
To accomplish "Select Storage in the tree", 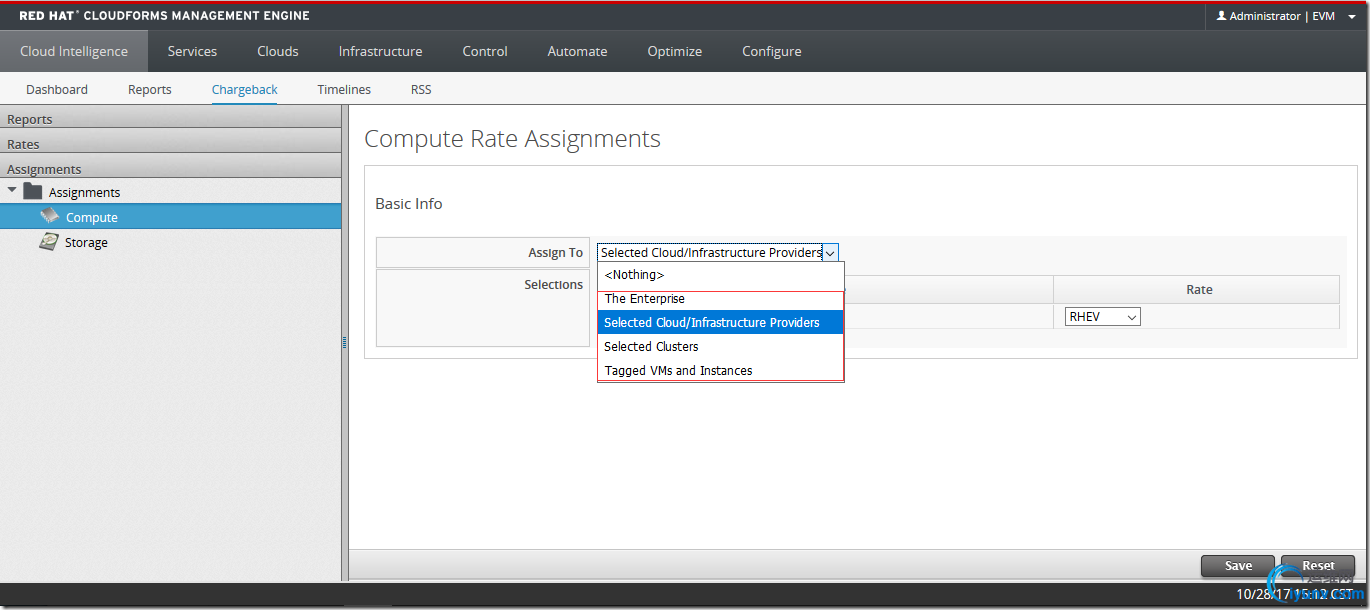I will pos(86,242).
